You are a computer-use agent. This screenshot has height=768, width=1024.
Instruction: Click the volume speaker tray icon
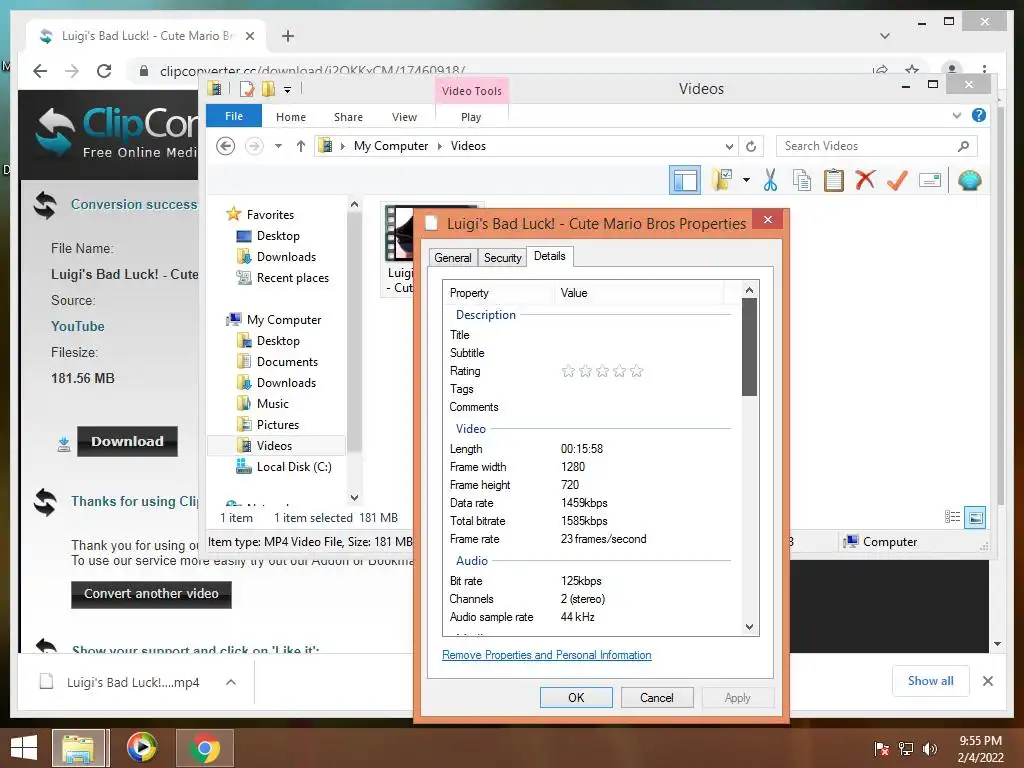coord(929,749)
